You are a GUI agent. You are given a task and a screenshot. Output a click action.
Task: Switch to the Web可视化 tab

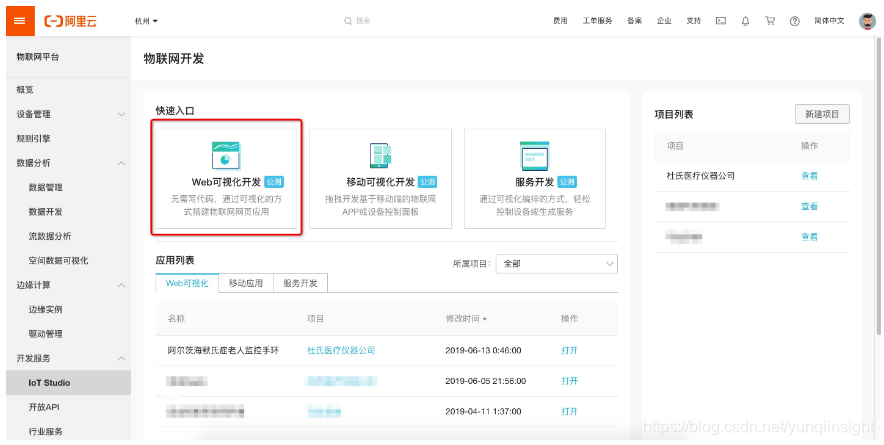coord(187,283)
